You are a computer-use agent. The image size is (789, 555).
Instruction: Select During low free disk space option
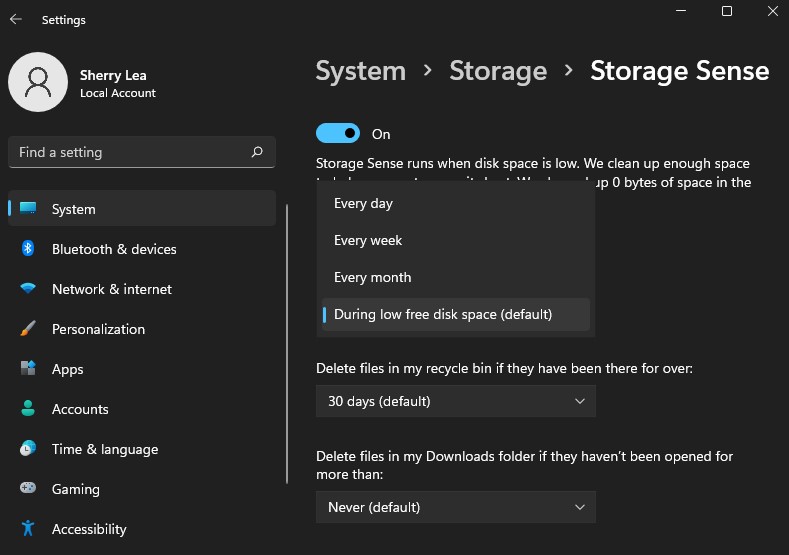(456, 314)
